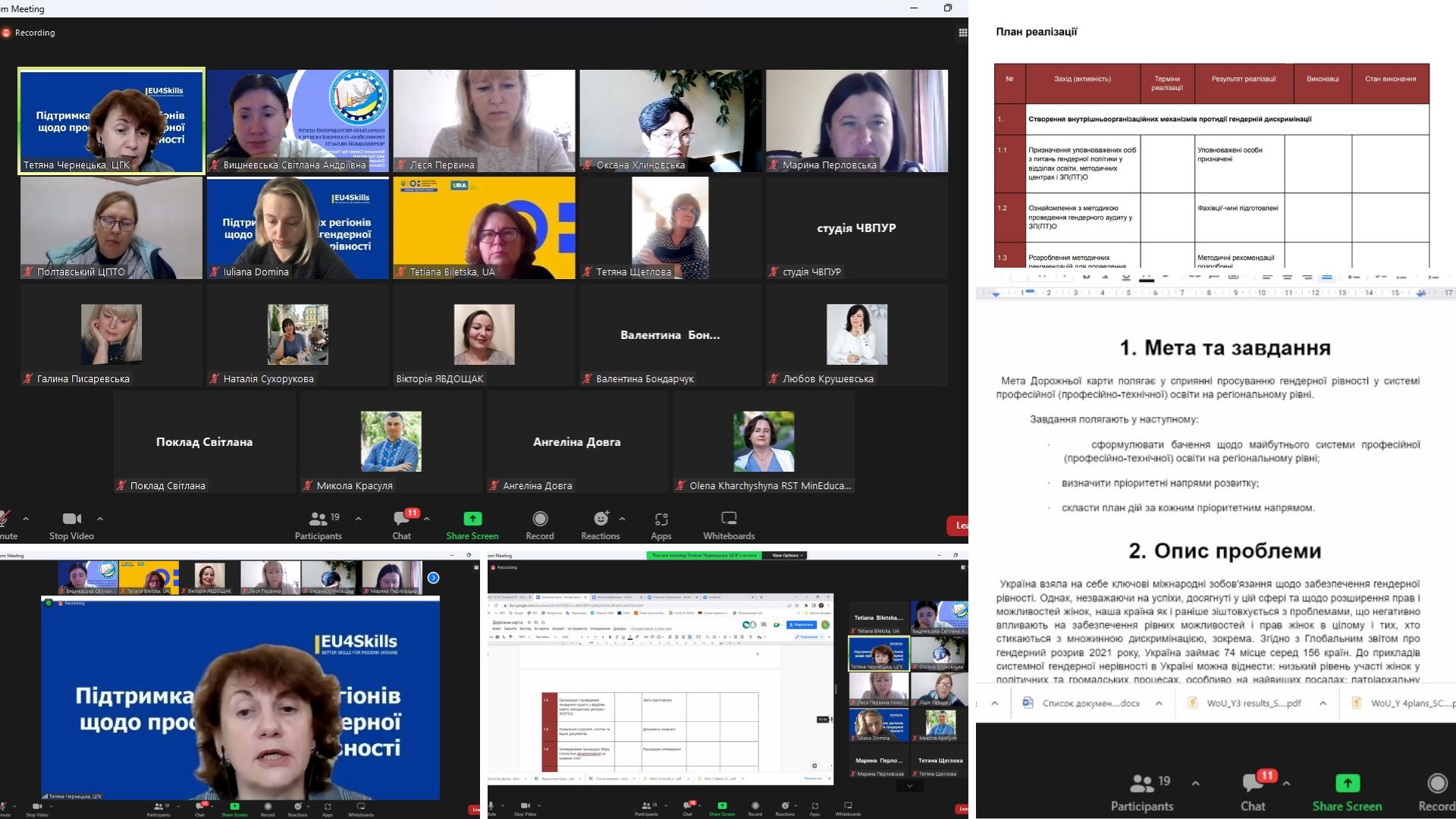Select Марина Перловська tile in the gallery
Screen dimensions: 1456x819
click(857, 121)
